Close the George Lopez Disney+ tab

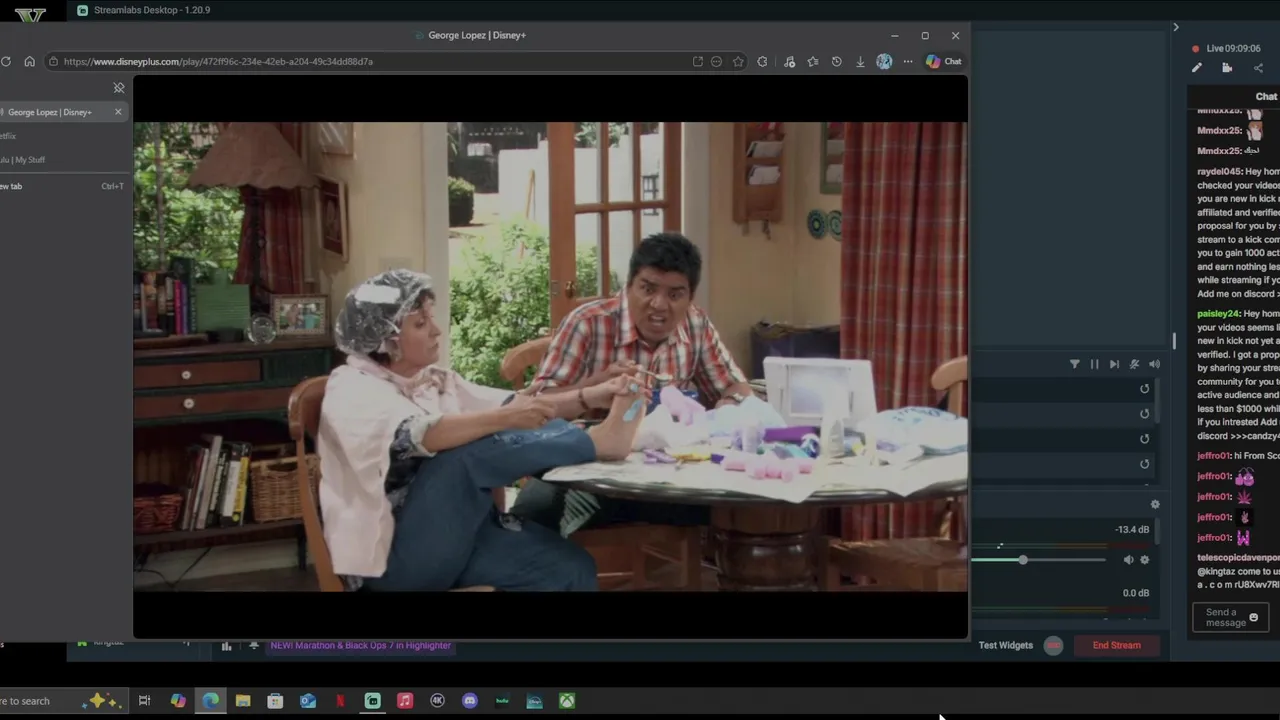point(118,112)
